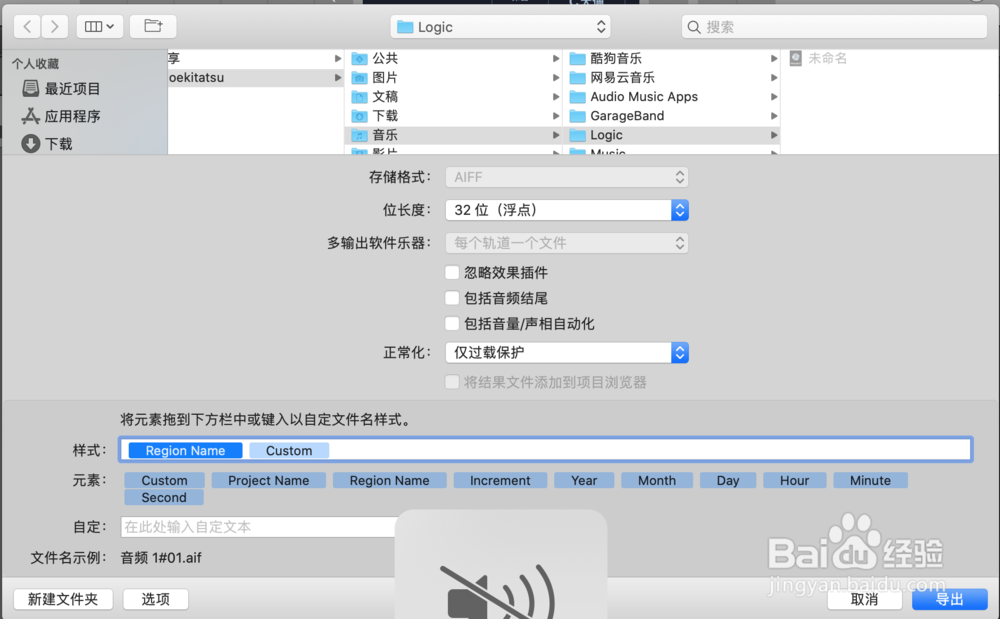Expand the Logic folder arrow

774,135
